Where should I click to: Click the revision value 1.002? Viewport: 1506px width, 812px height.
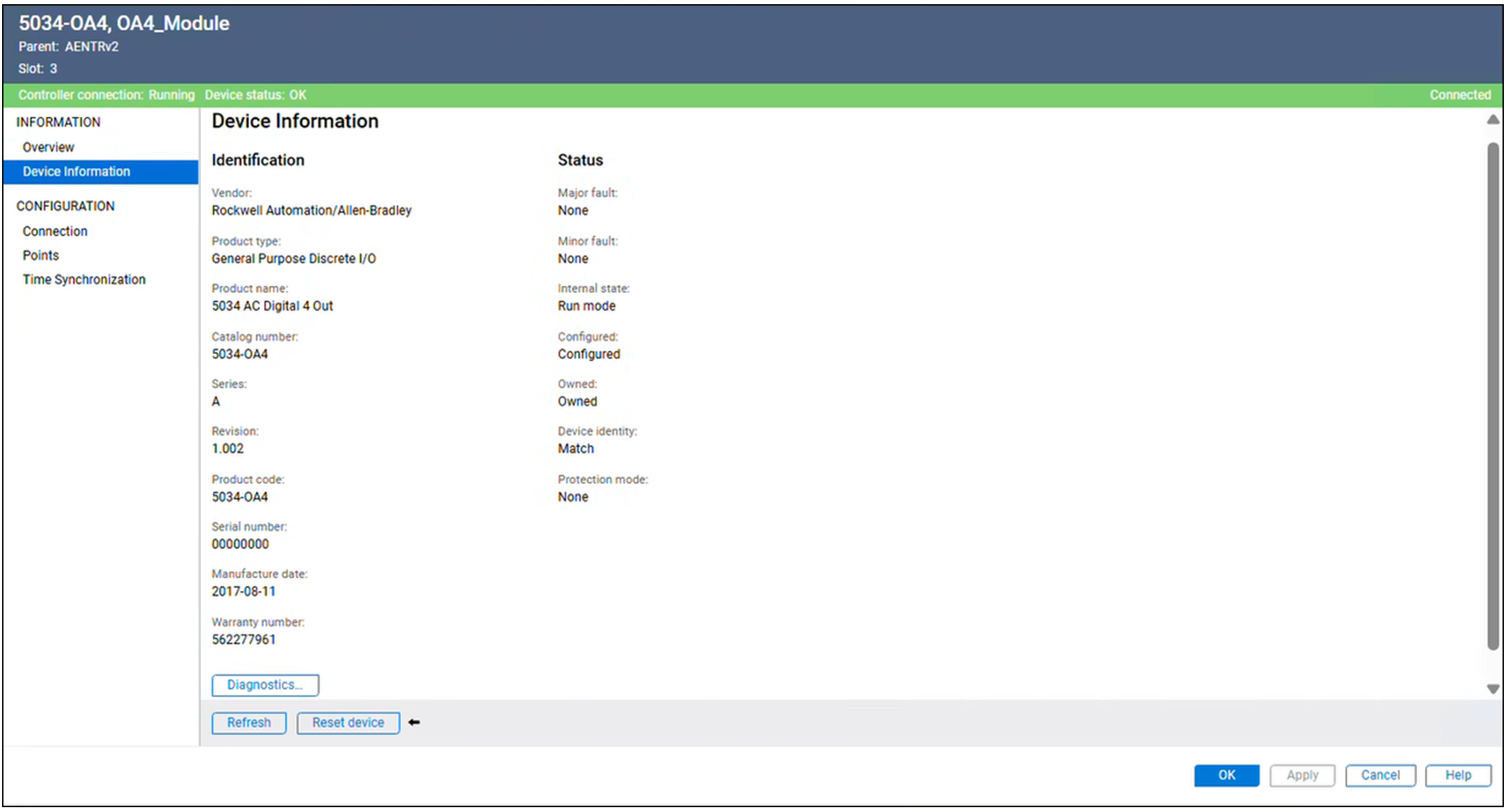point(228,448)
